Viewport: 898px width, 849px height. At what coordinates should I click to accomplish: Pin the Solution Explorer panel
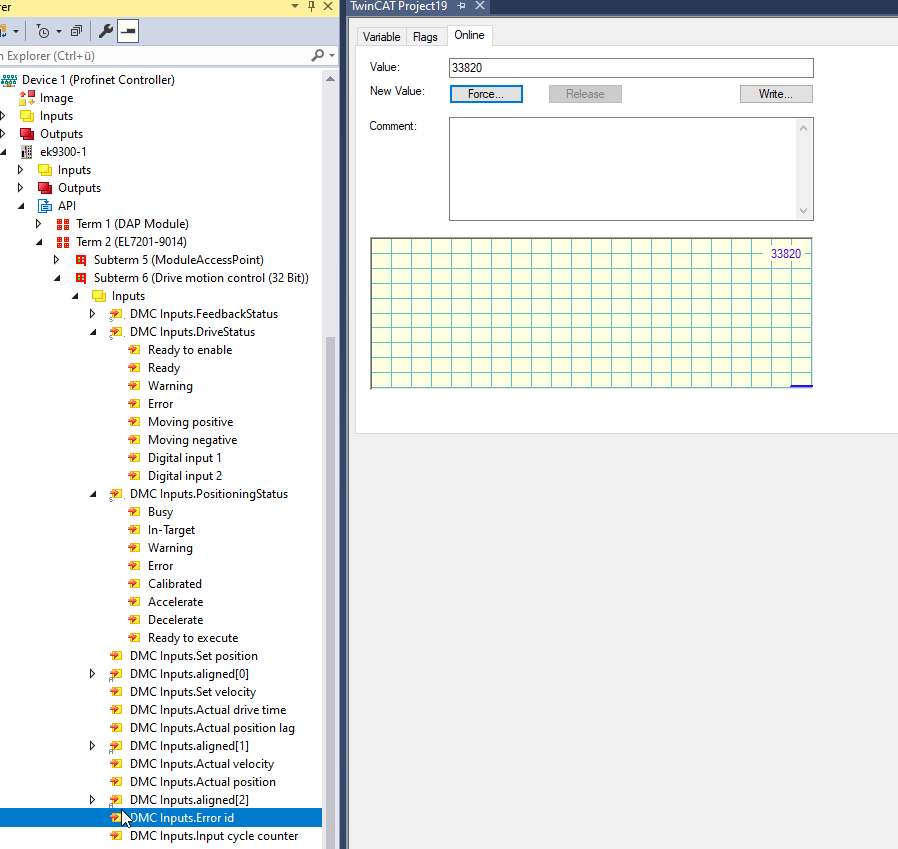point(312,6)
